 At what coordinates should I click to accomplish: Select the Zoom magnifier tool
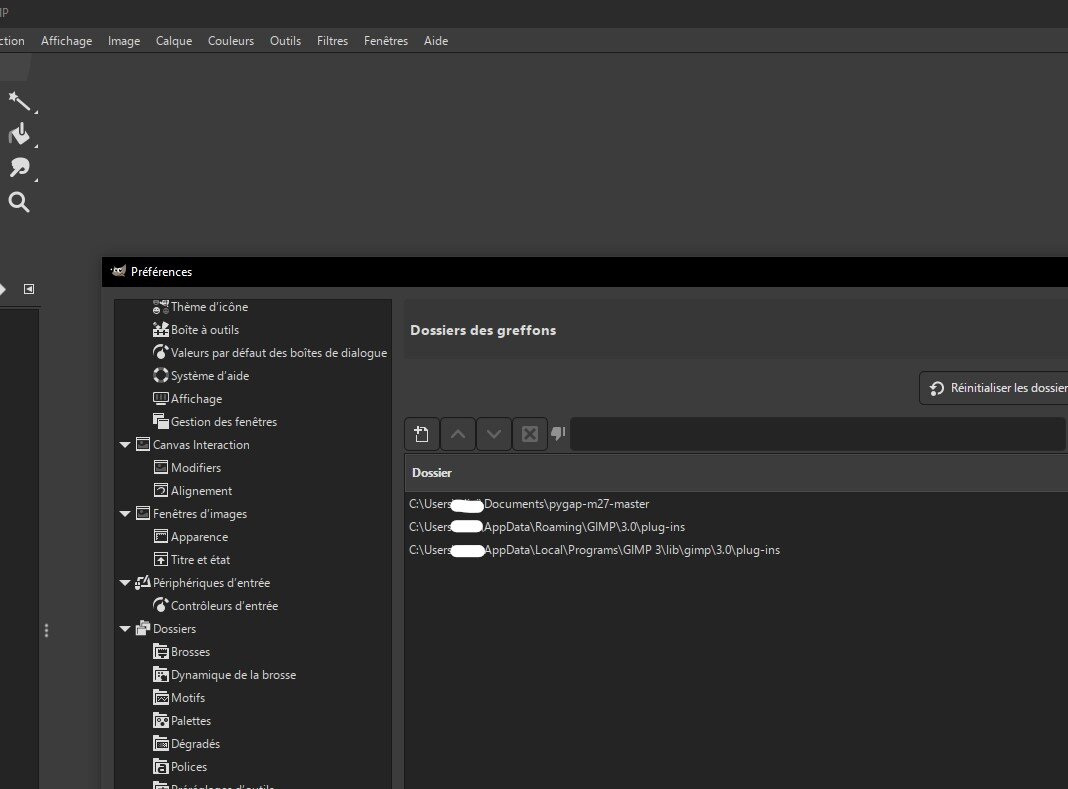coord(19,202)
